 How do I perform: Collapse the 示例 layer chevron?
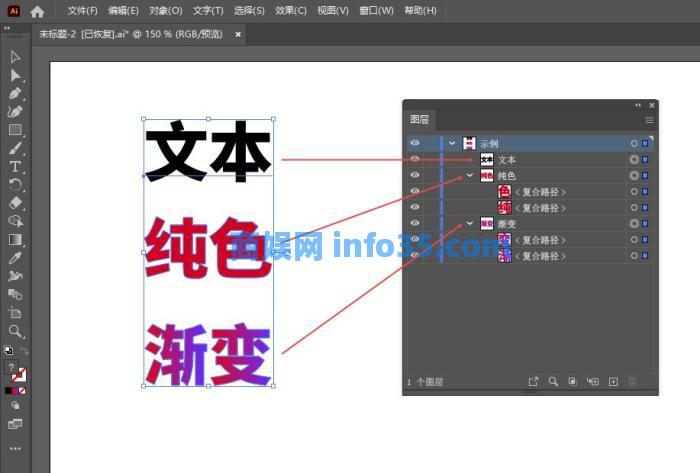pos(452,143)
